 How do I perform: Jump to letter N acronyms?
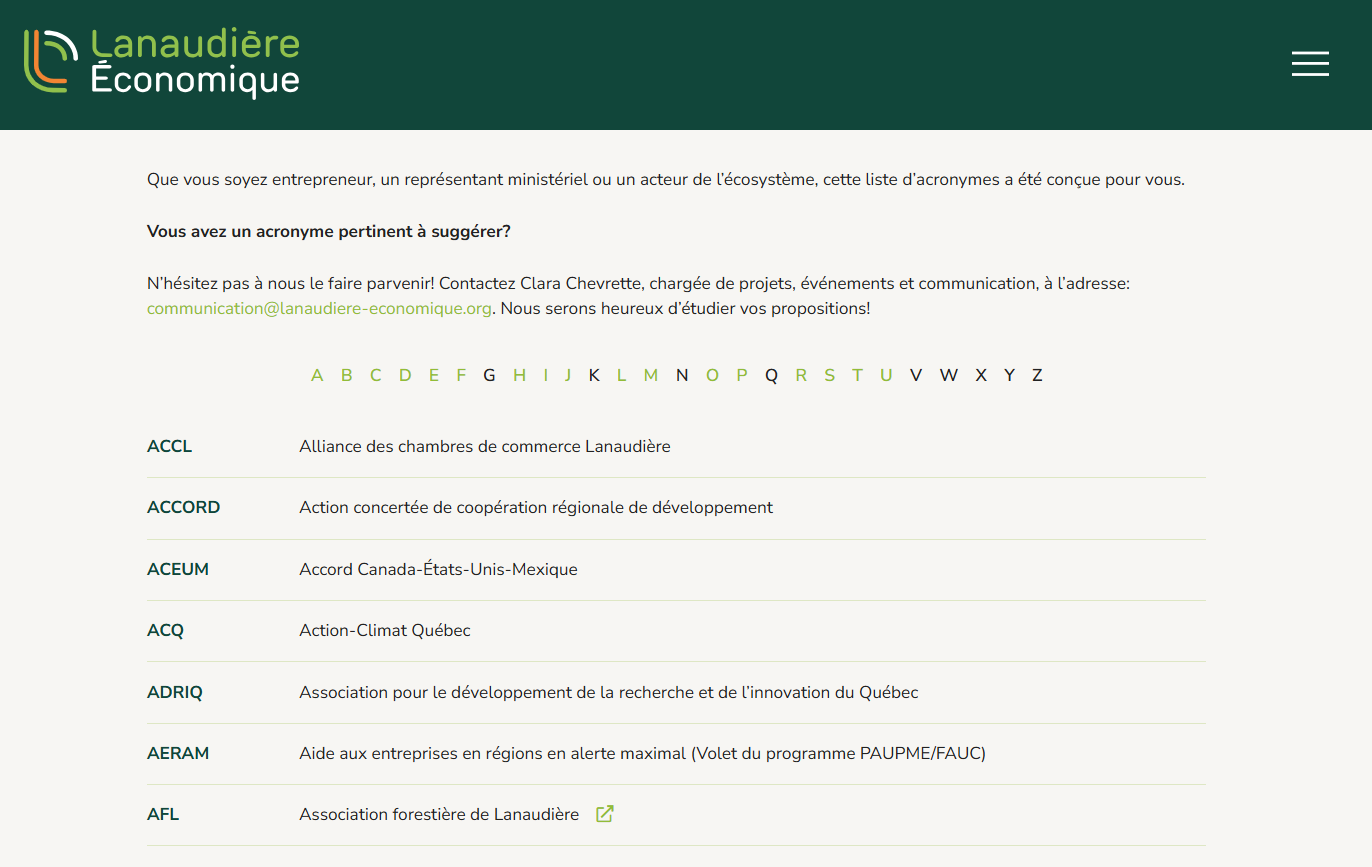pos(682,376)
